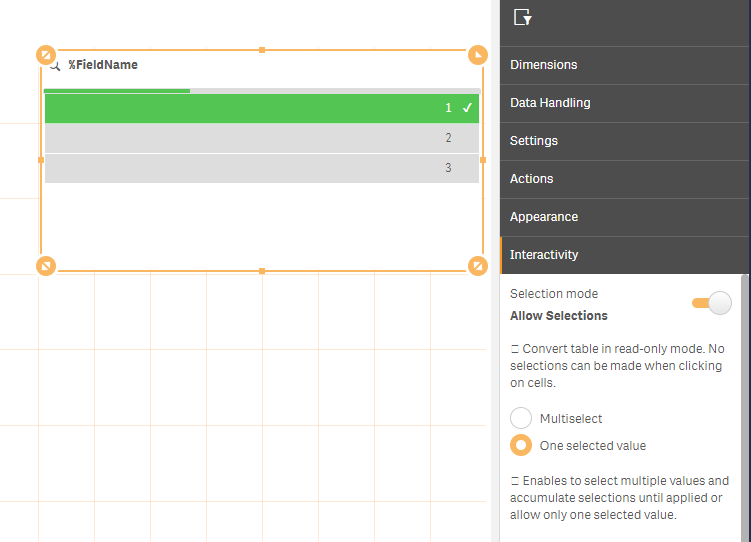Click the search magnifier beside %FieldName
The image size is (751, 542).
click(56, 65)
